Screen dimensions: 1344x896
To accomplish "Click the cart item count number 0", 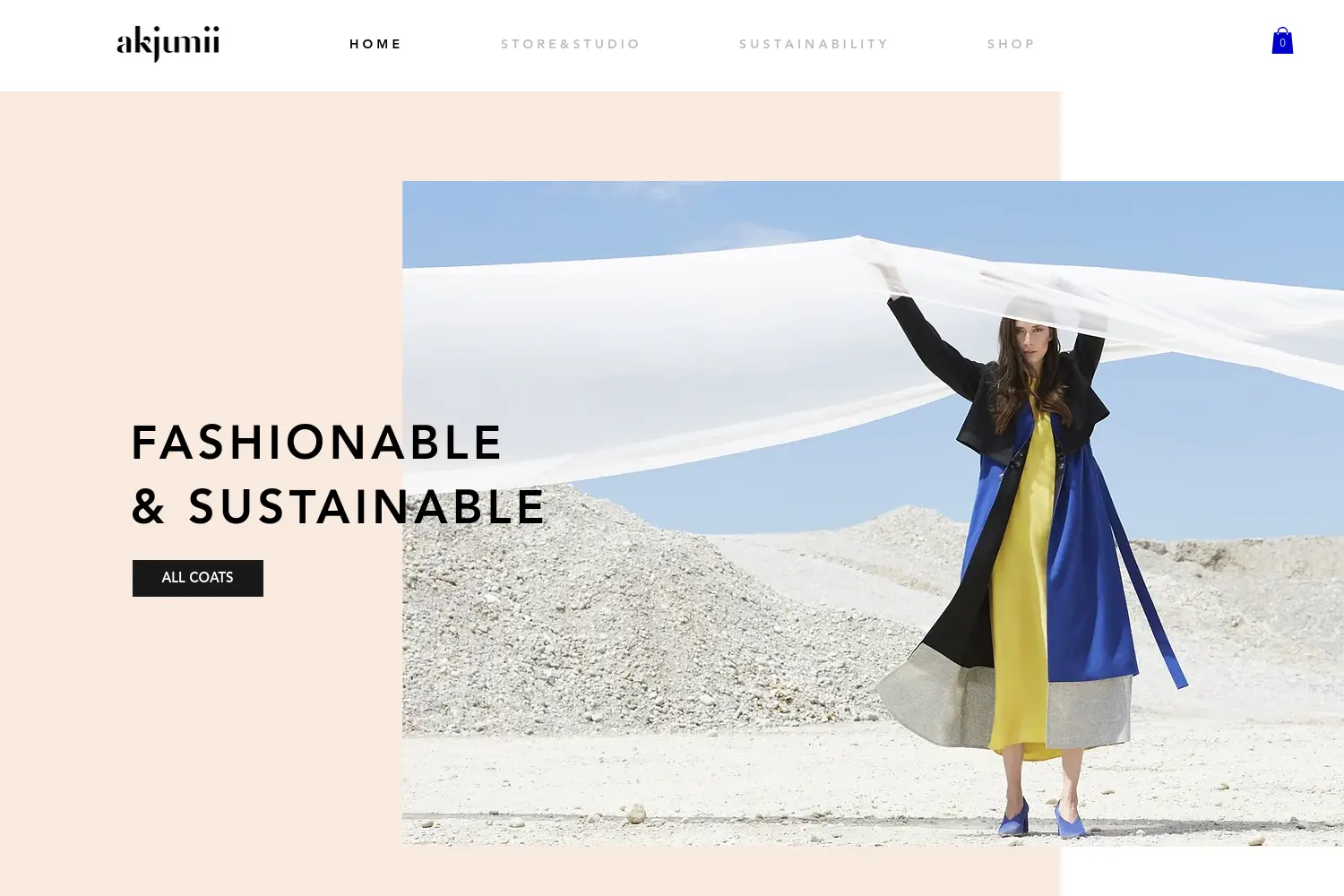I will (1282, 43).
